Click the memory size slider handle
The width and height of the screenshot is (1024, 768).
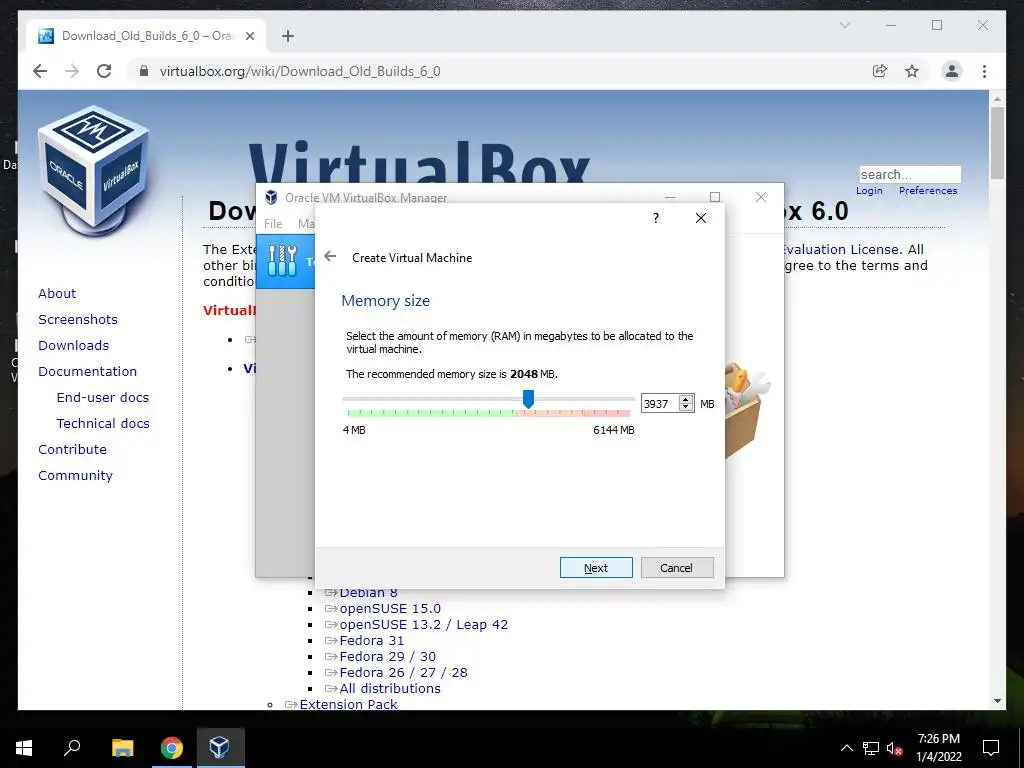(x=528, y=399)
